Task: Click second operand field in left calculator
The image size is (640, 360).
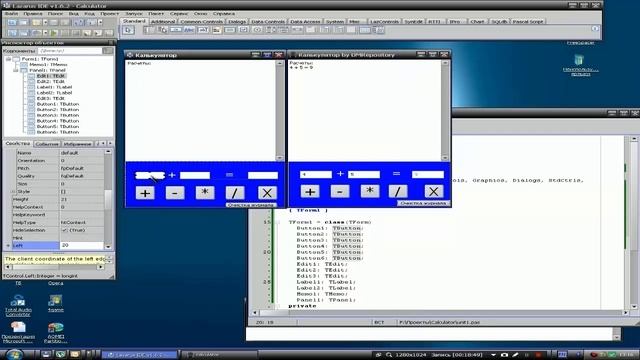Action: point(195,176)
